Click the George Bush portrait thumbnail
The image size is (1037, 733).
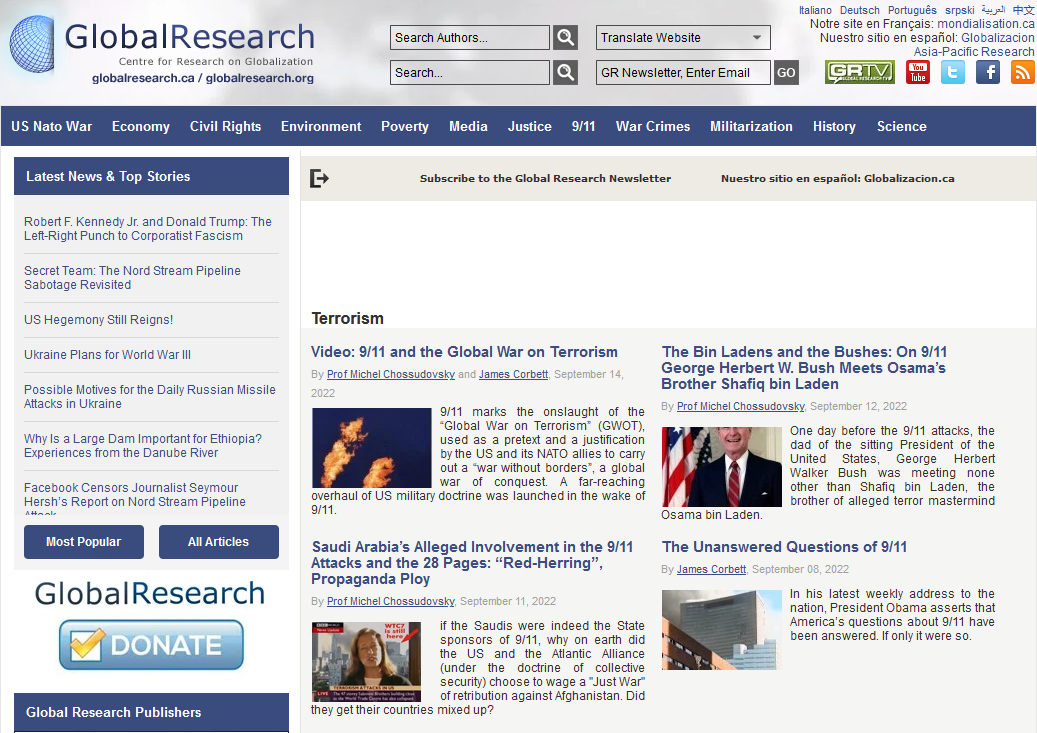point(722,467)
